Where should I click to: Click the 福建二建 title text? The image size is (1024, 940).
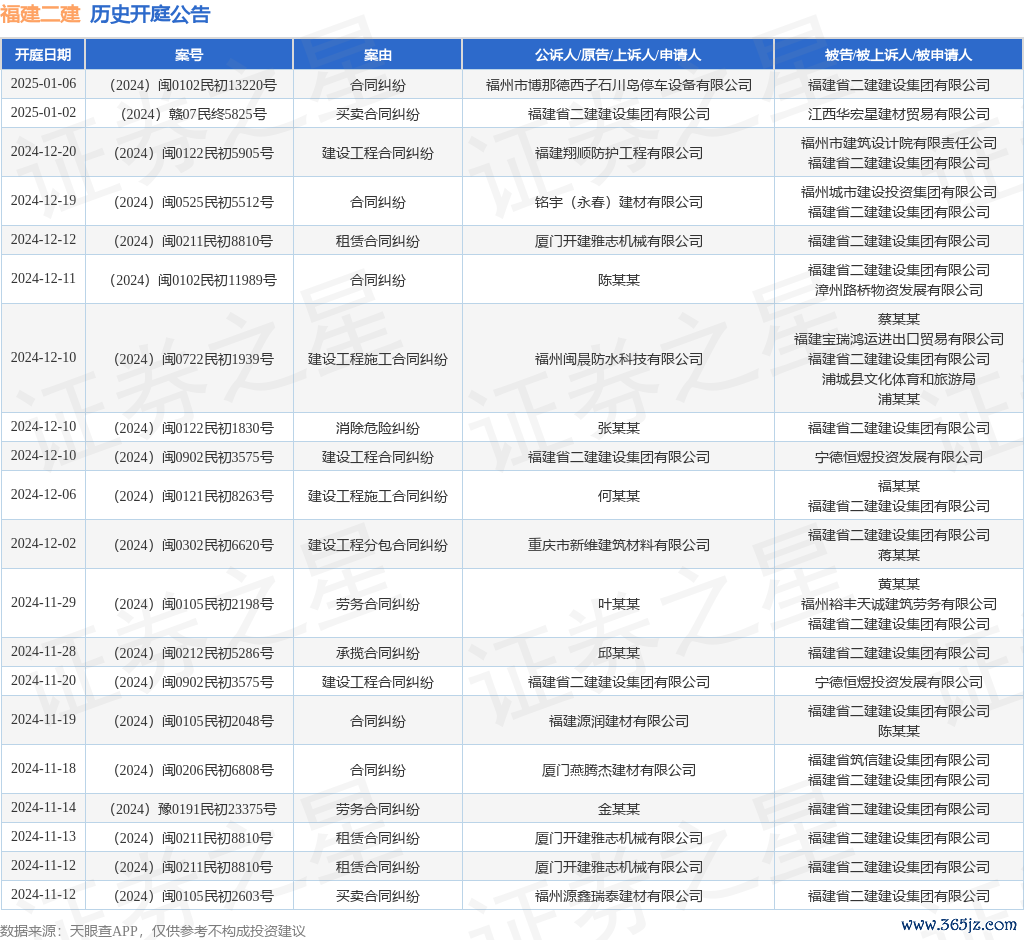(x=40, y=14)
